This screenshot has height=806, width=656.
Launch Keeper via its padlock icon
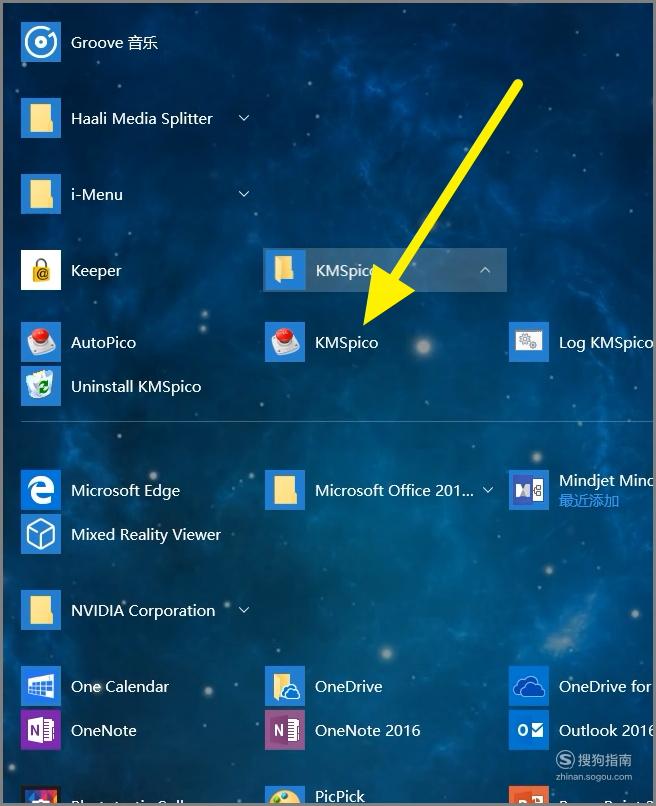coord(41,270)
